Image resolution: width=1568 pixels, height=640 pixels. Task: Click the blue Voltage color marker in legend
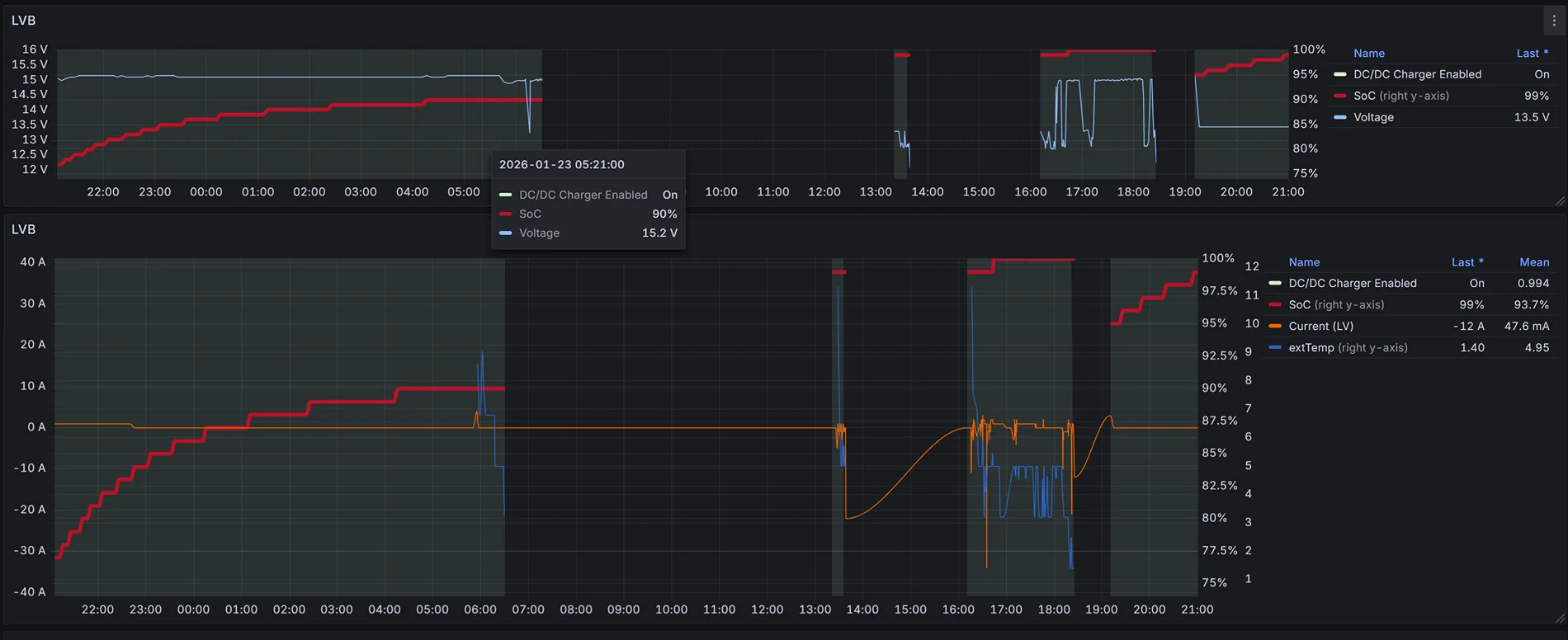(1340, 117)
